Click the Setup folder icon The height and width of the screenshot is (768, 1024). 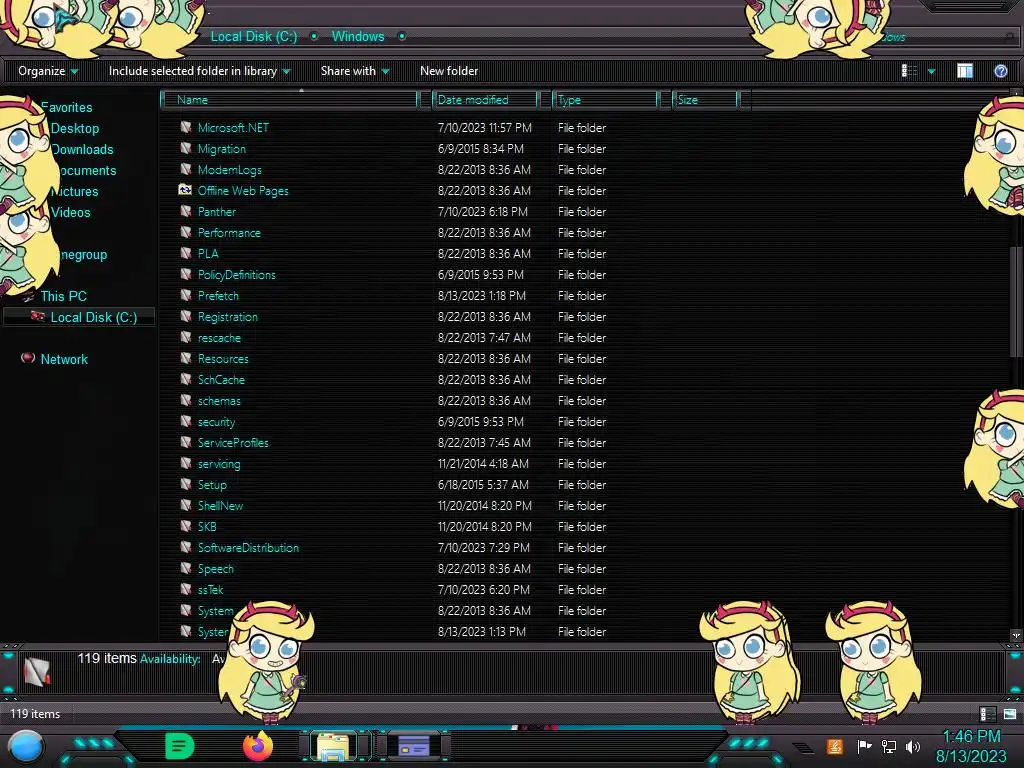[186, 484]
